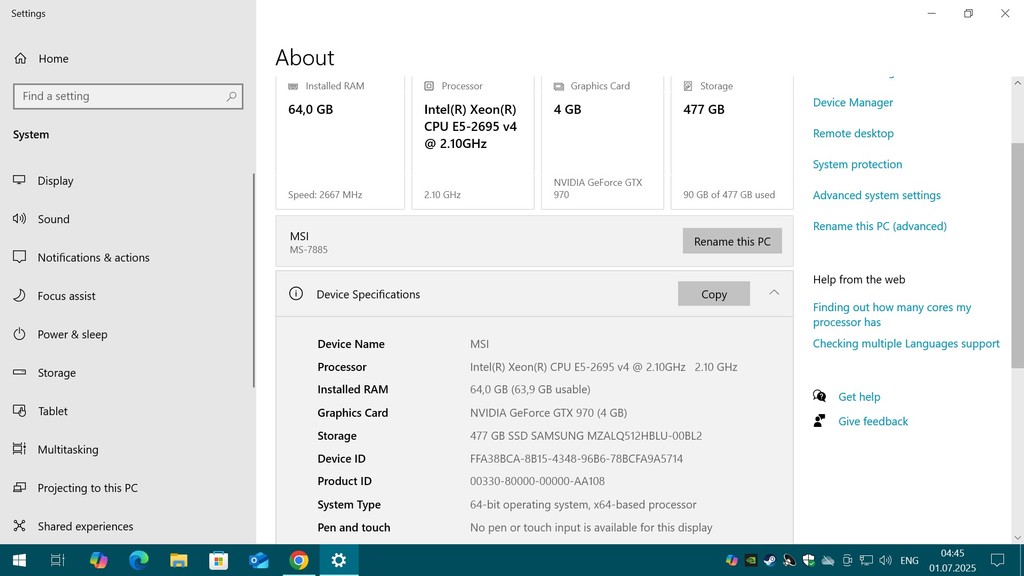The height and width of the screenshot is (576, 1024).
Task: Click the storage value '477 GB SSD SAMSUNG MZALQ512HBLU-00BL2'
Action: [586, 436]
